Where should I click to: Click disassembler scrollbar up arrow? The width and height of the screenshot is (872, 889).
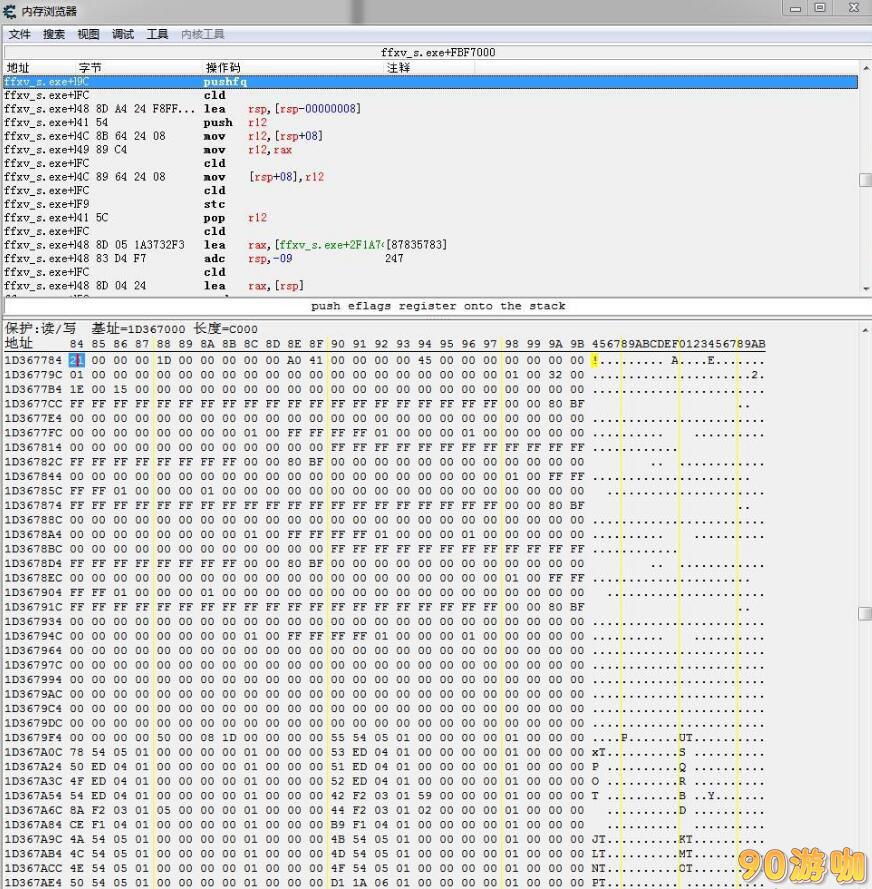[865, 68]
